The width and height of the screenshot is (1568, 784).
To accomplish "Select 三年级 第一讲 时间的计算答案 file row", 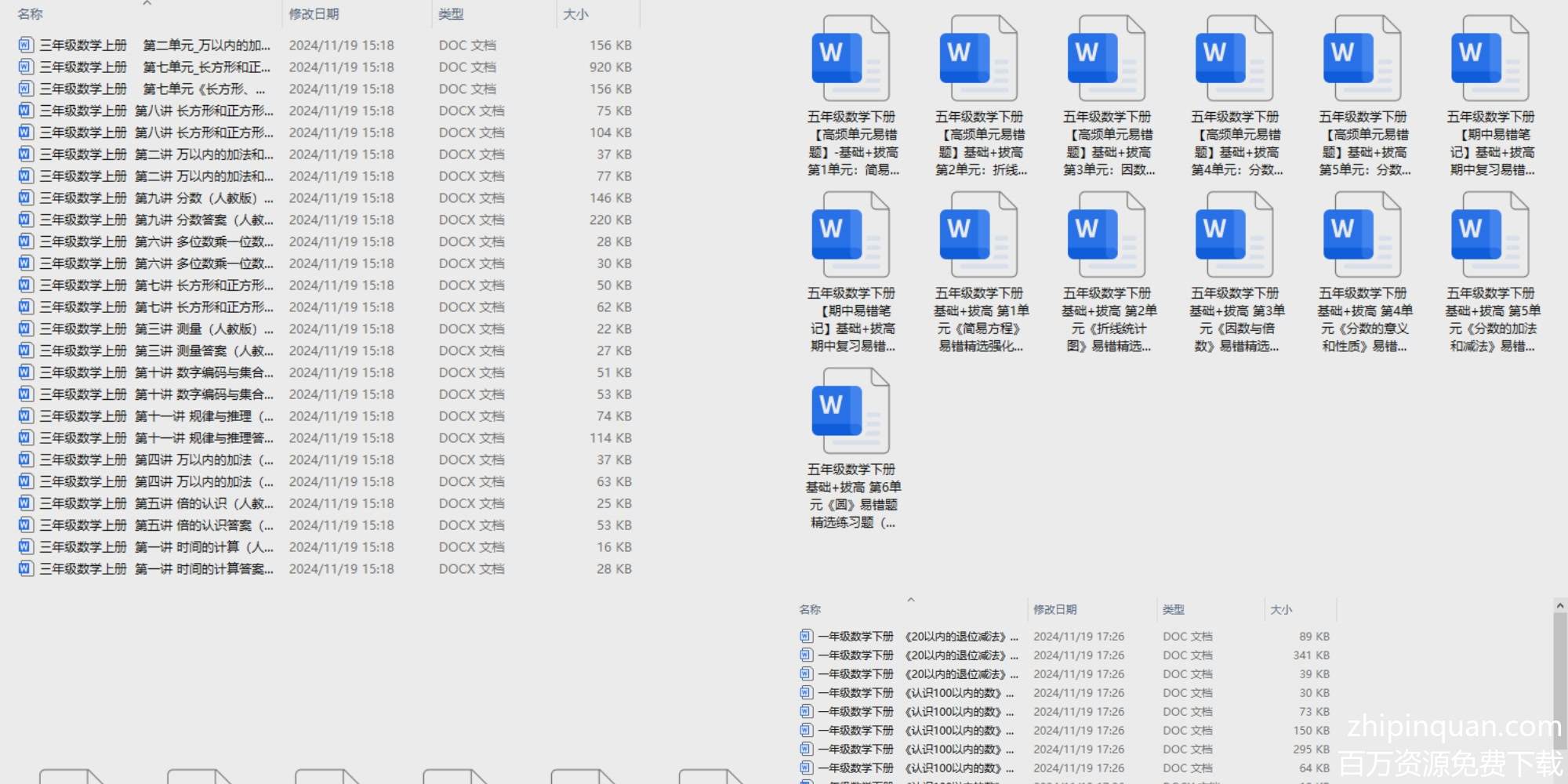I will tap(157, 568).
